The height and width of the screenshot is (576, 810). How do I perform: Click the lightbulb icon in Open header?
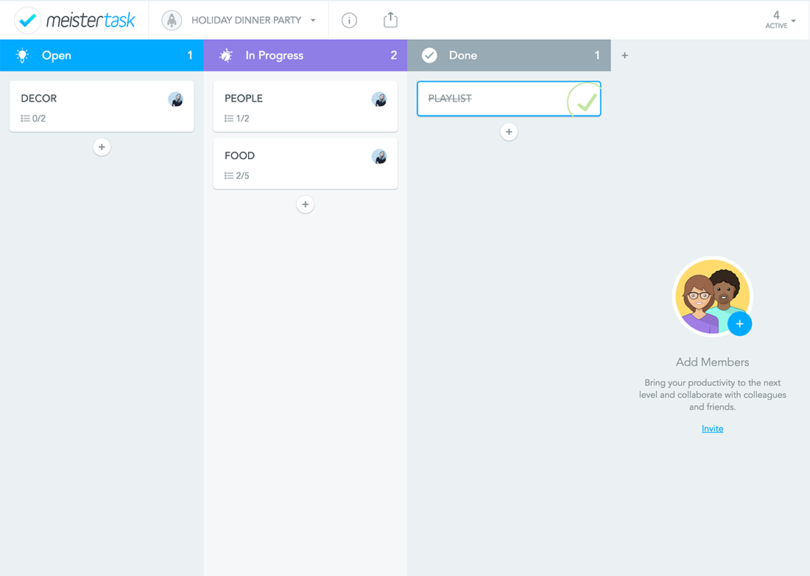tap(22, 55)
